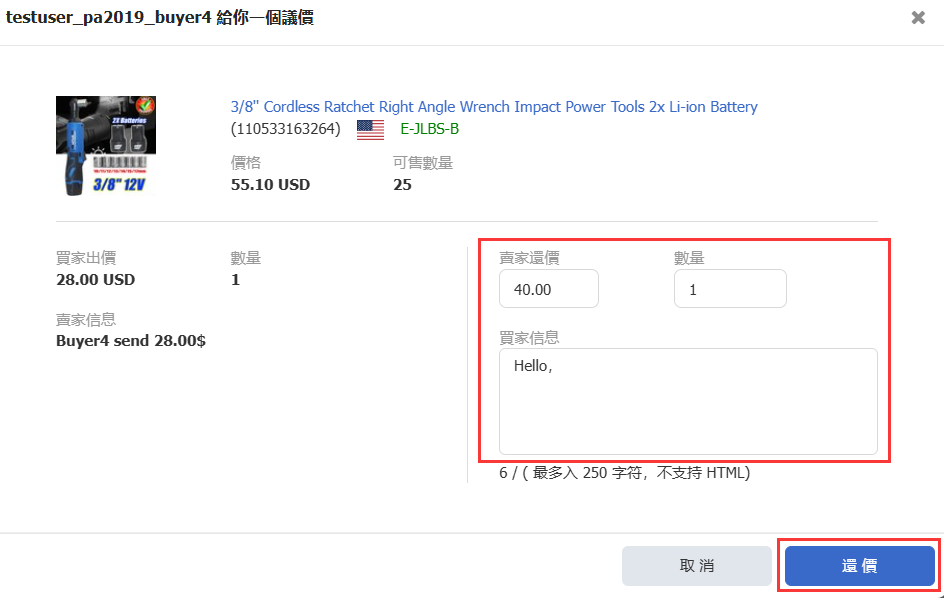Screen dimensions: 944x598
Task: Click the 賣家還價 field label
Action: (x=529, y=258)
